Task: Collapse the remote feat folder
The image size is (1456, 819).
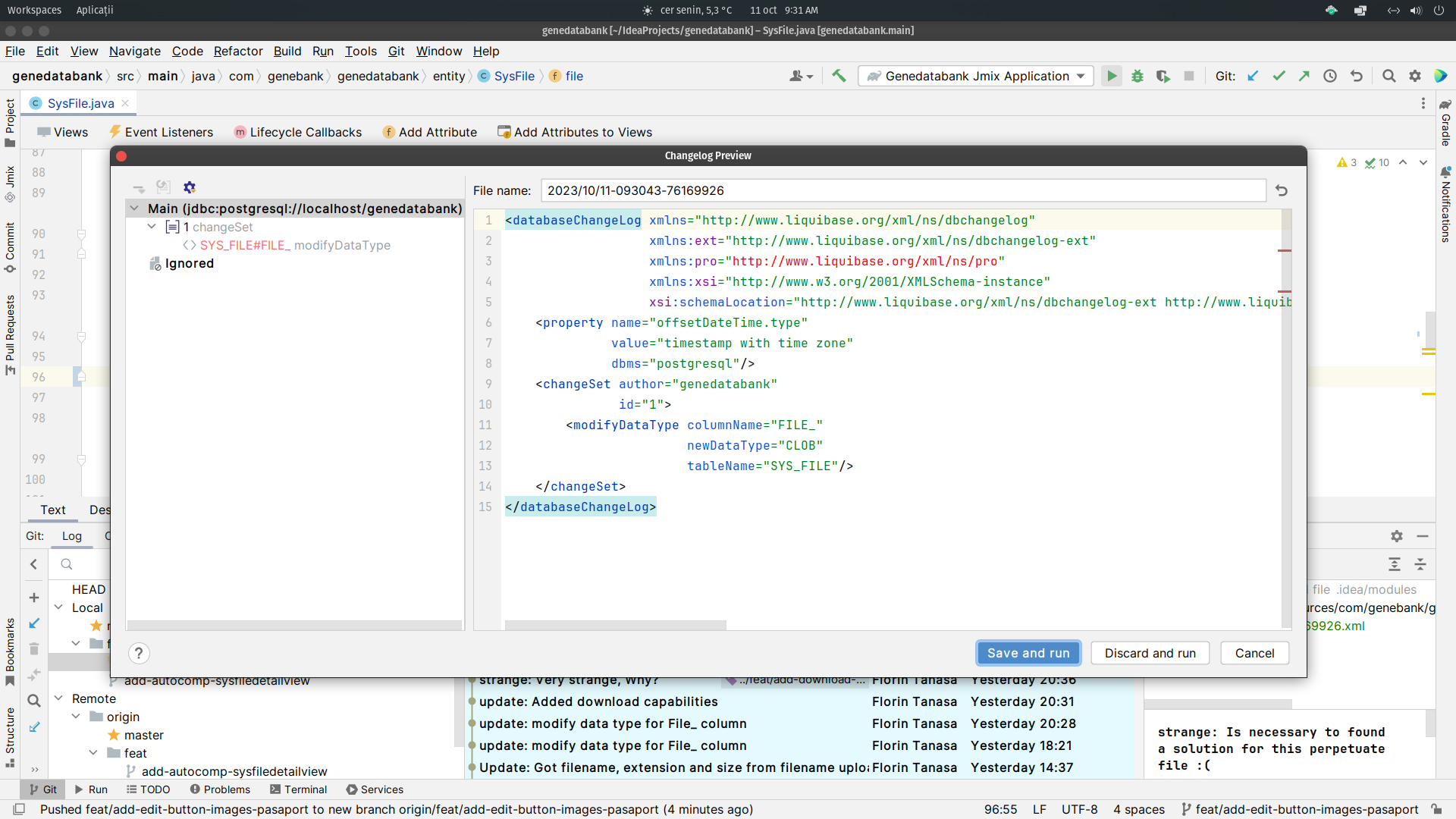Action: click(x=93, y=753)
